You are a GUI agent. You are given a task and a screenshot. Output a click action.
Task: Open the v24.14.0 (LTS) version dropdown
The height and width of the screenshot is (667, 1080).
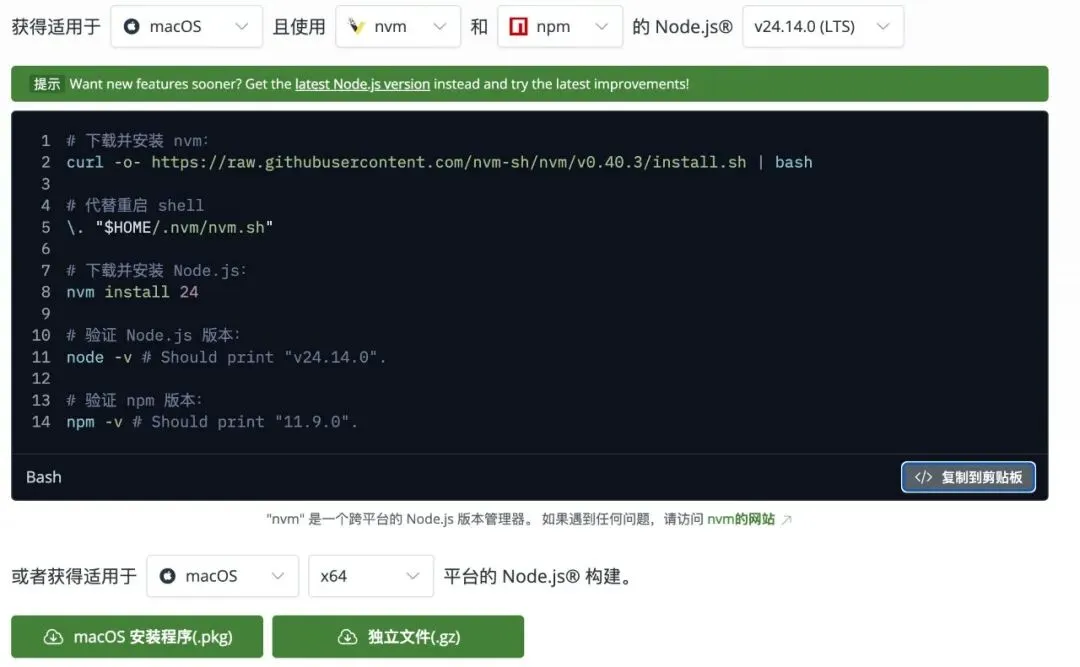point(822,26)
